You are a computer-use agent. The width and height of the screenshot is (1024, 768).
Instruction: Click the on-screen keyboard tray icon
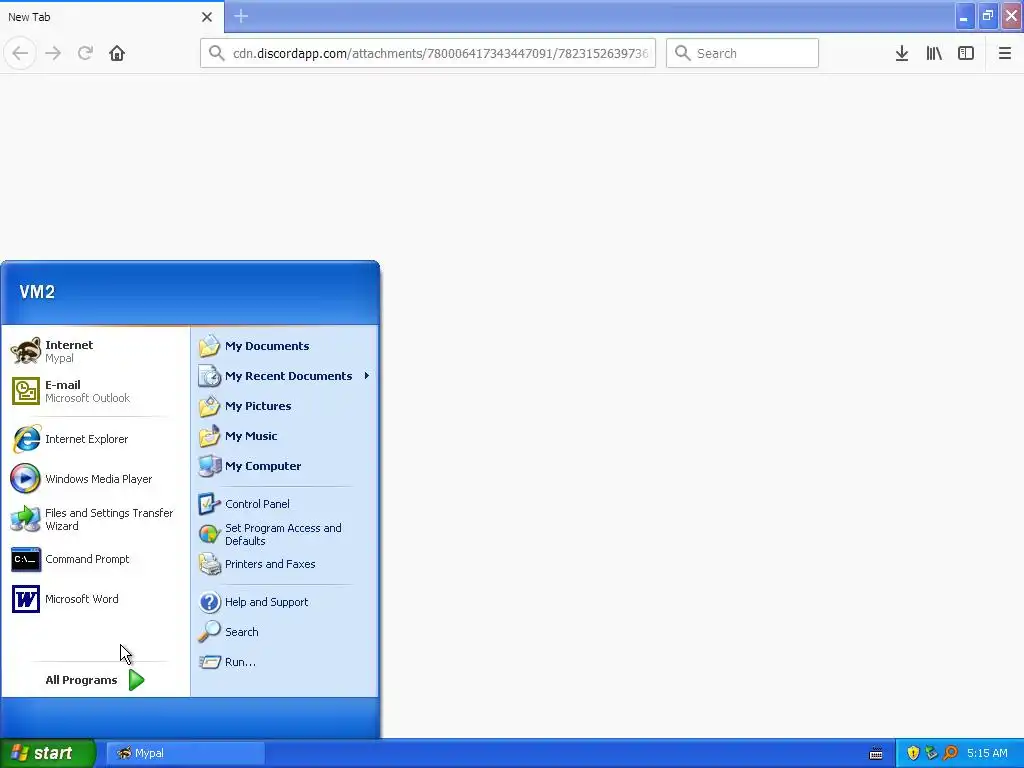coord(876,754)
